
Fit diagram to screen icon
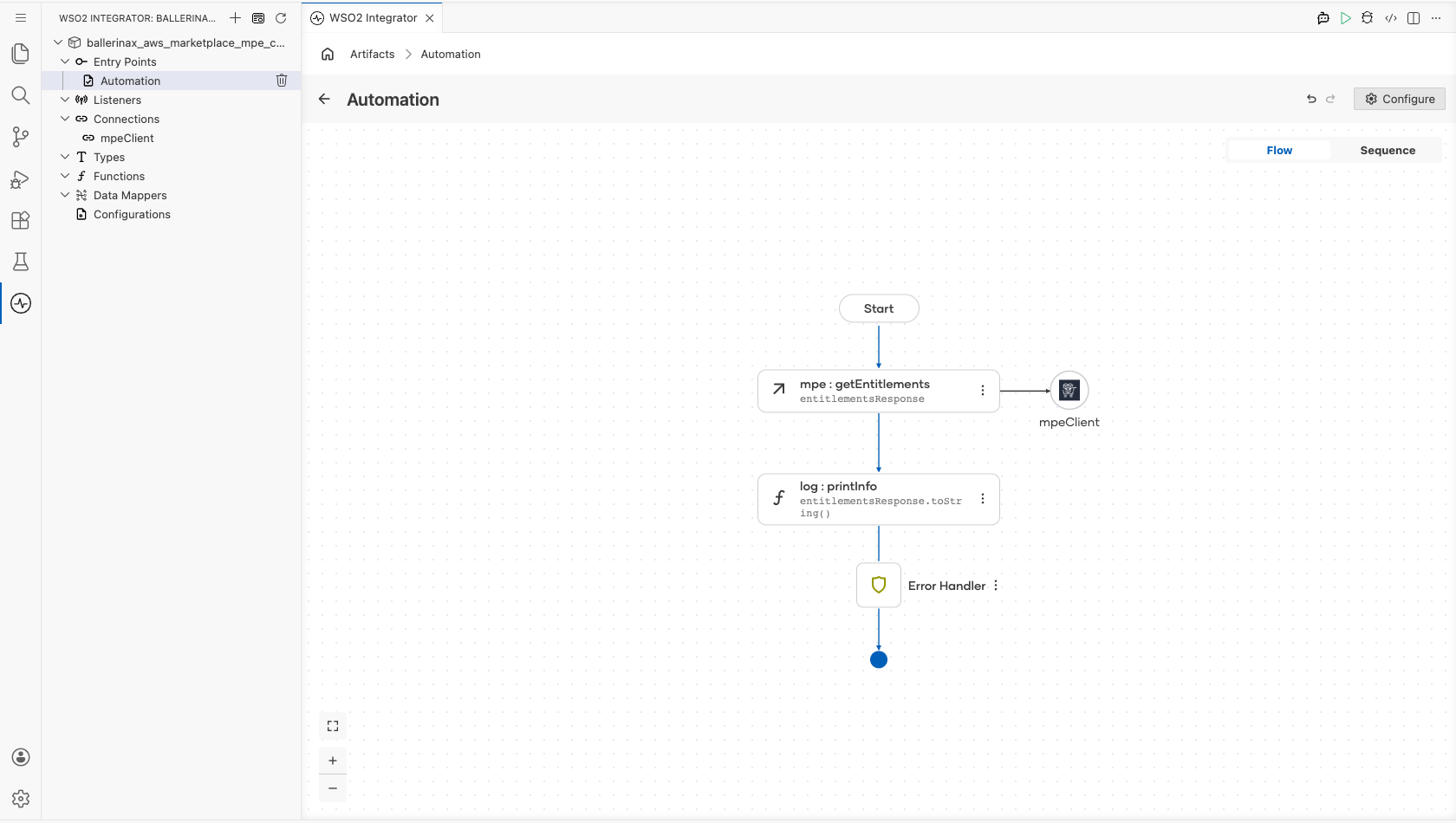click(x=333, y=726)
